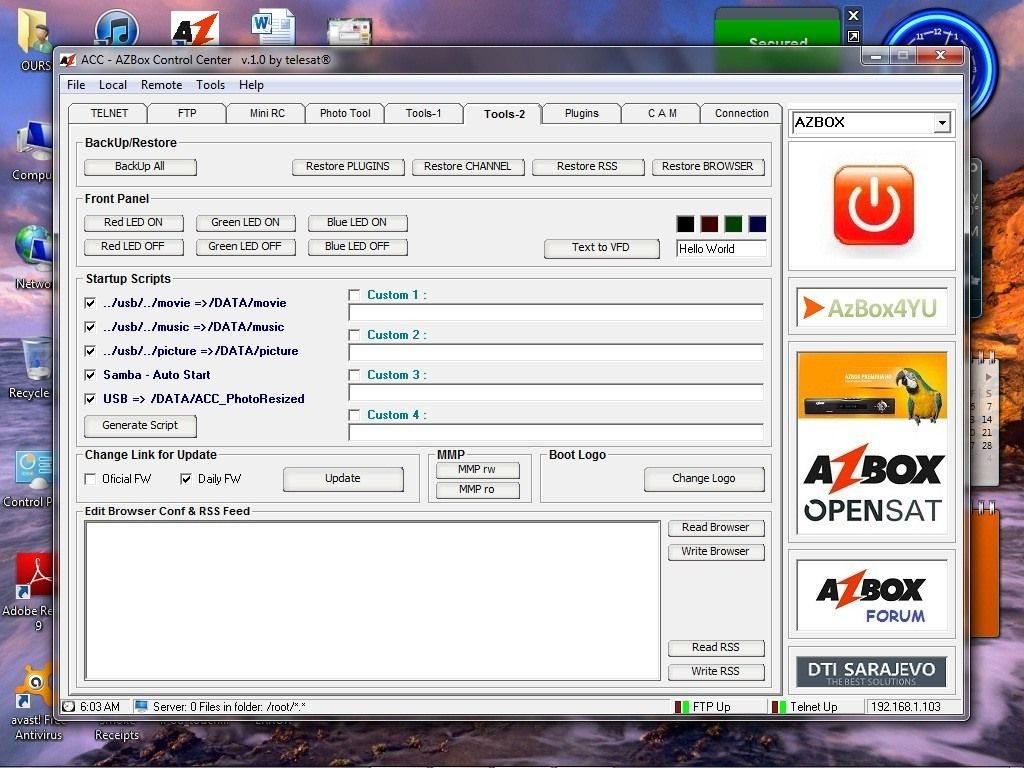Open the Local menu
This screenshot has width=1024, height=768.
click(x=113, y=85)
